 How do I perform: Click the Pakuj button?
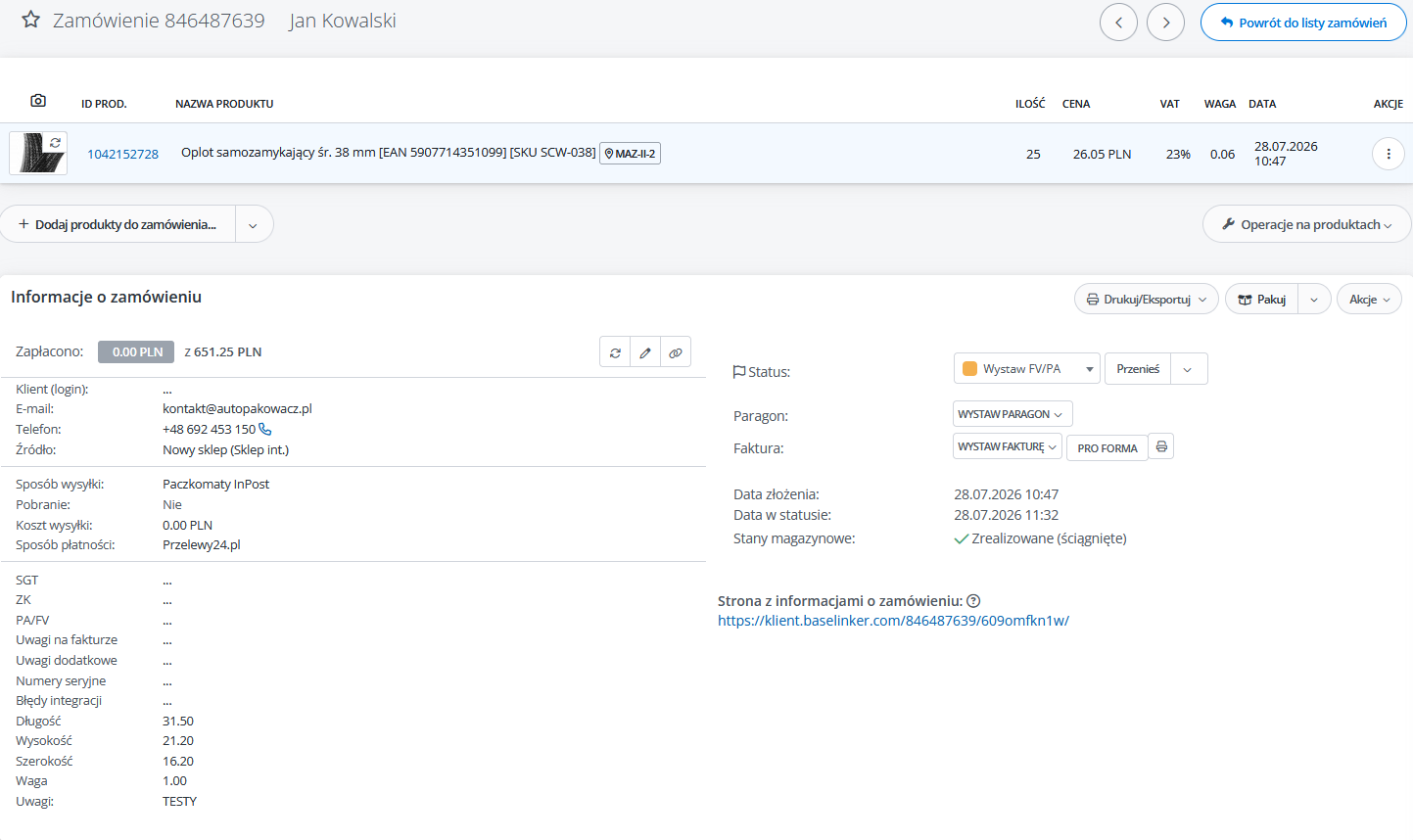tap(1262, 300)
